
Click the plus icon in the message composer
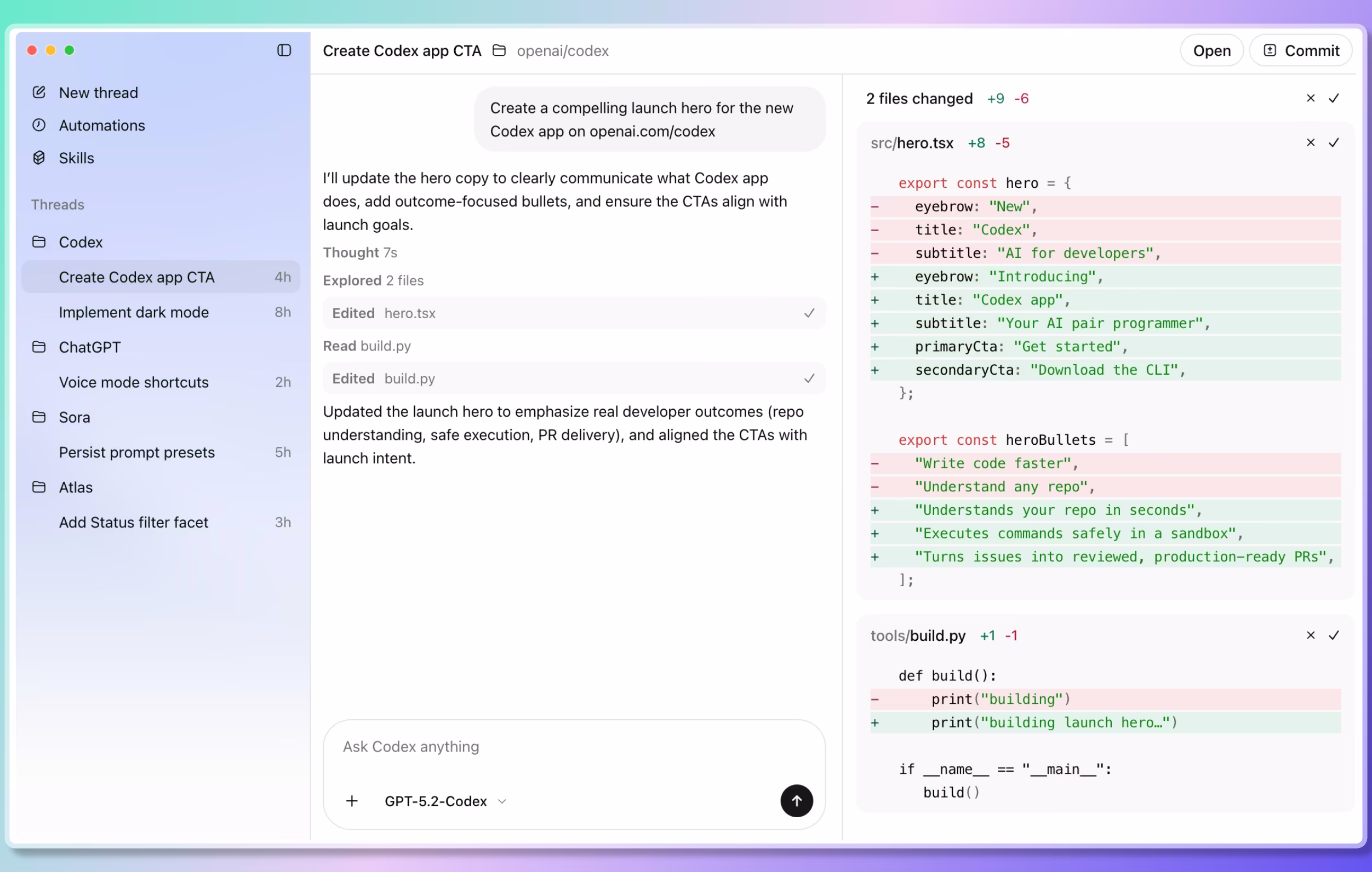coord(352,801)
